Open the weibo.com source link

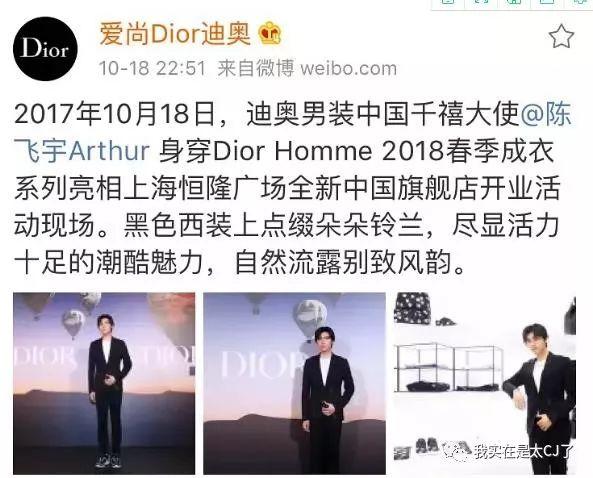[348, 69]
